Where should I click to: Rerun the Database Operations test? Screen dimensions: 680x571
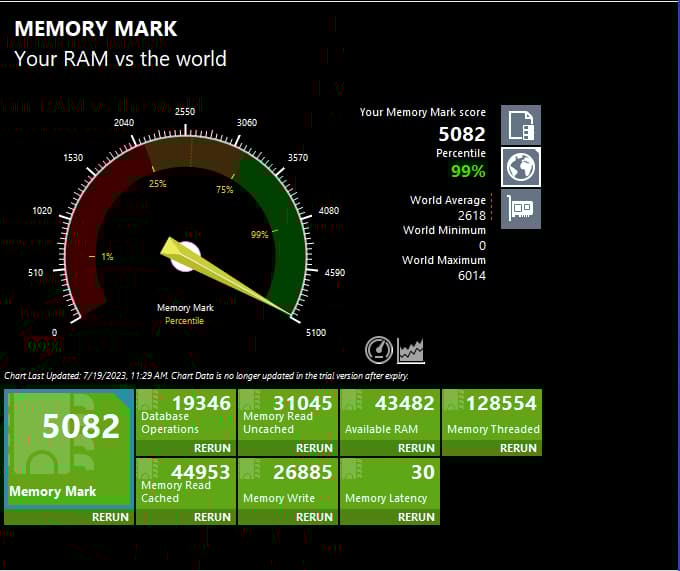click(212, 448)
